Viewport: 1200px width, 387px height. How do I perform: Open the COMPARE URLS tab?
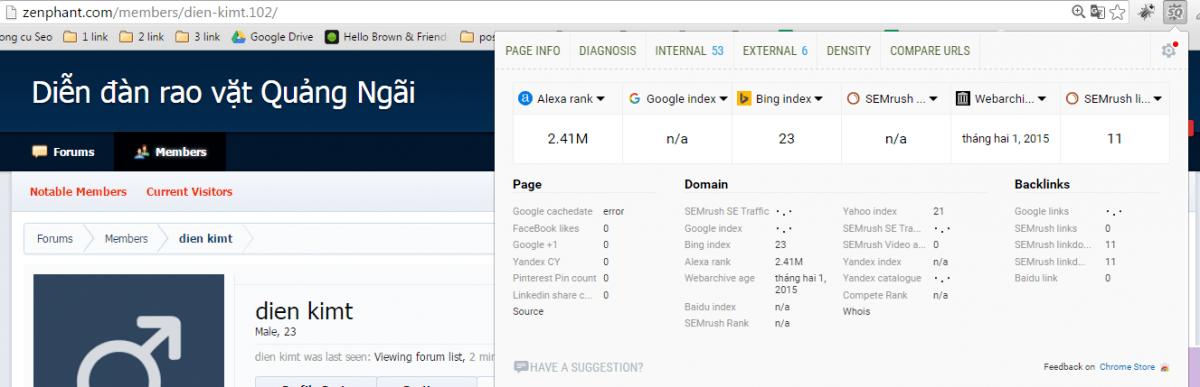pyautogui.click(x=930, y=51)
